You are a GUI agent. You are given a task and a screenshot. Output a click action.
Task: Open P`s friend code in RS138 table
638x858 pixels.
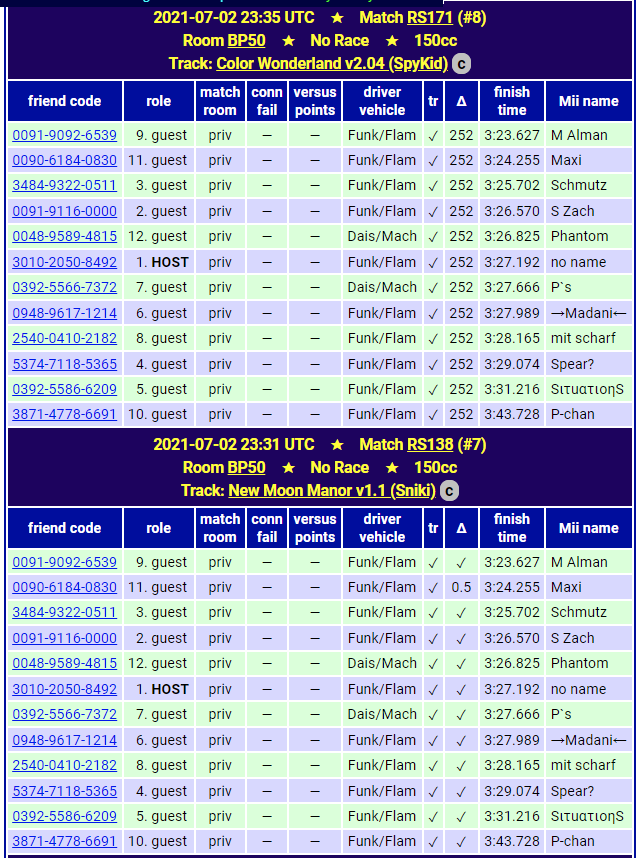[x=65, y=714]
